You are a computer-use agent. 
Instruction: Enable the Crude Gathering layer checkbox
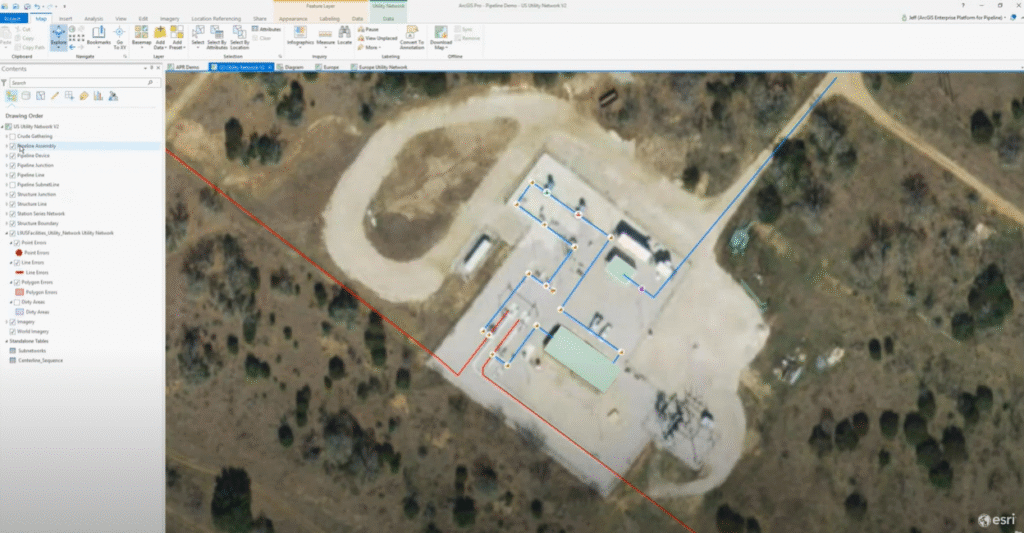coord(12,137)
